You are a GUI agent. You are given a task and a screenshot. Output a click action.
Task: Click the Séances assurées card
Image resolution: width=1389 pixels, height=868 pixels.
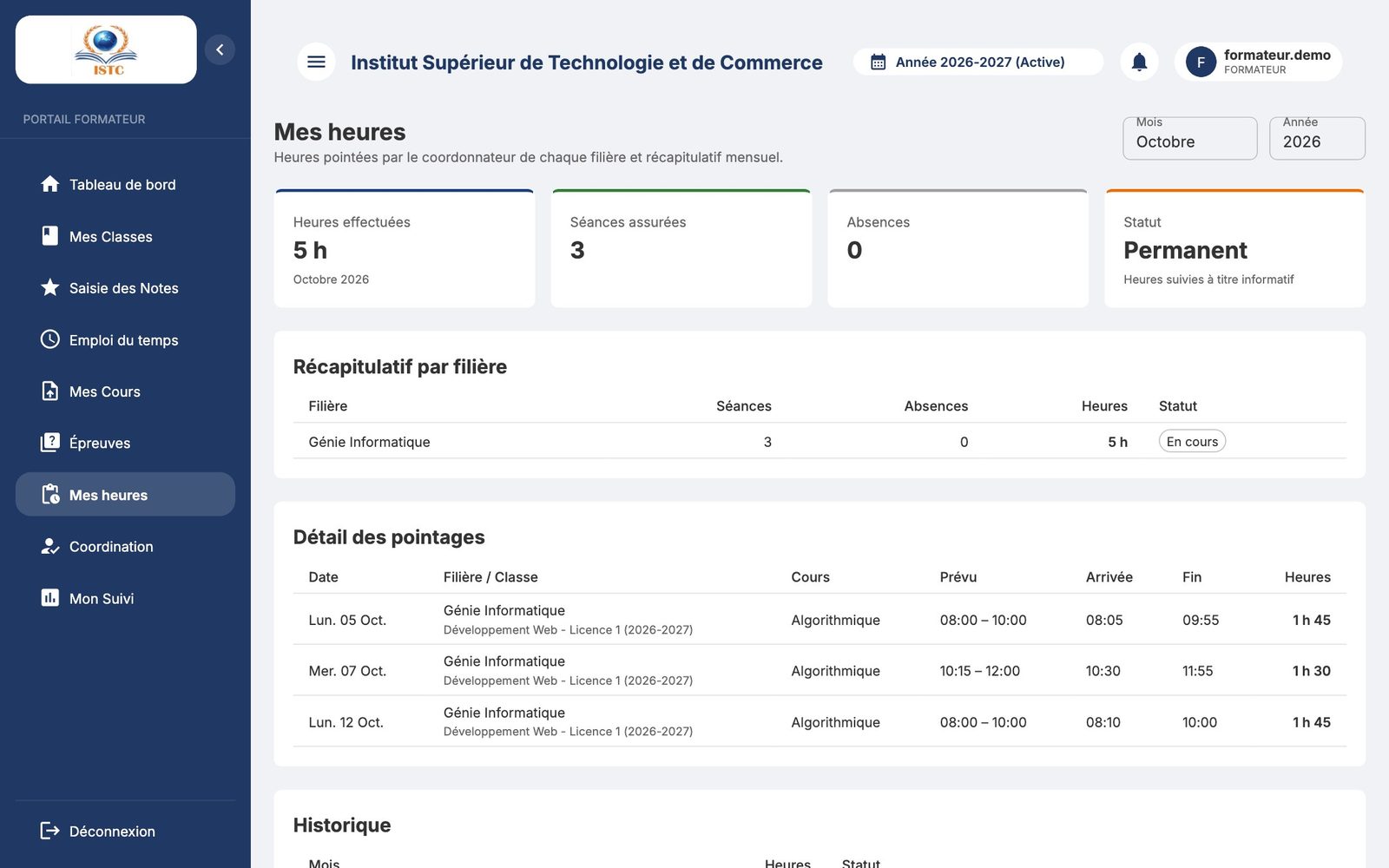681,248
